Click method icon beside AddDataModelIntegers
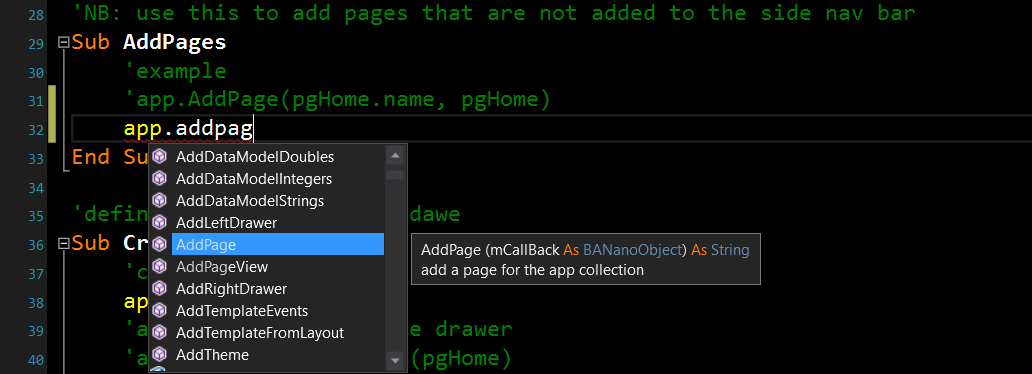This screenshot has width=1032, height=374. click(x=159, y=178)
